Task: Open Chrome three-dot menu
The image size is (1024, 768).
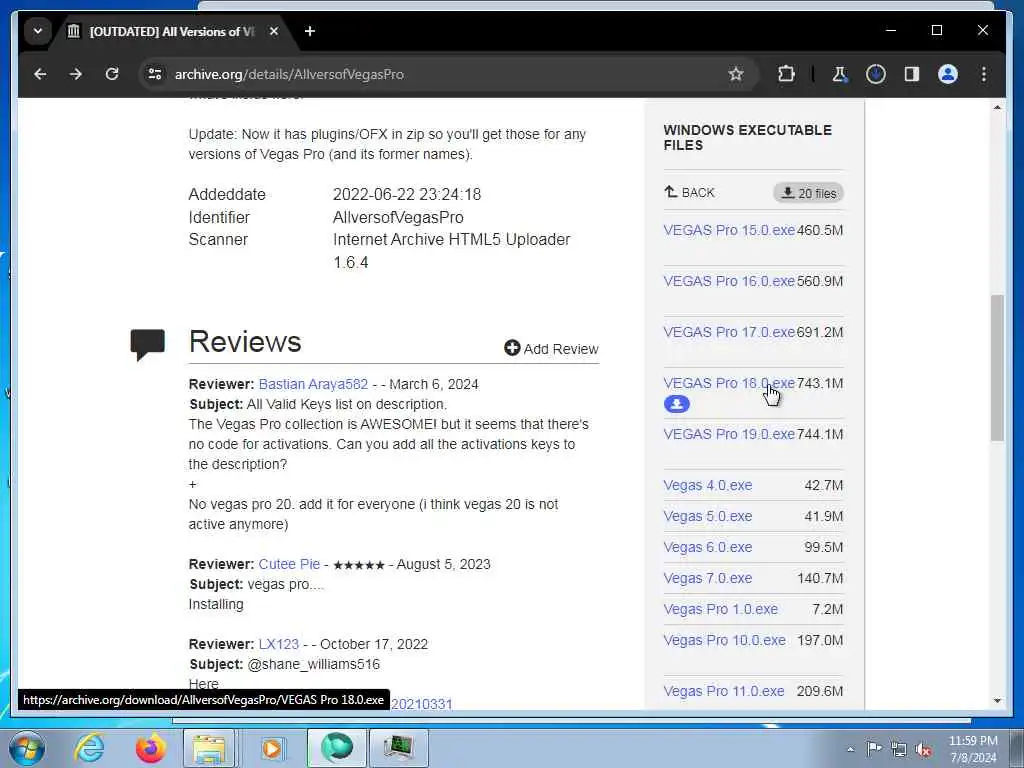Action: 984,74
